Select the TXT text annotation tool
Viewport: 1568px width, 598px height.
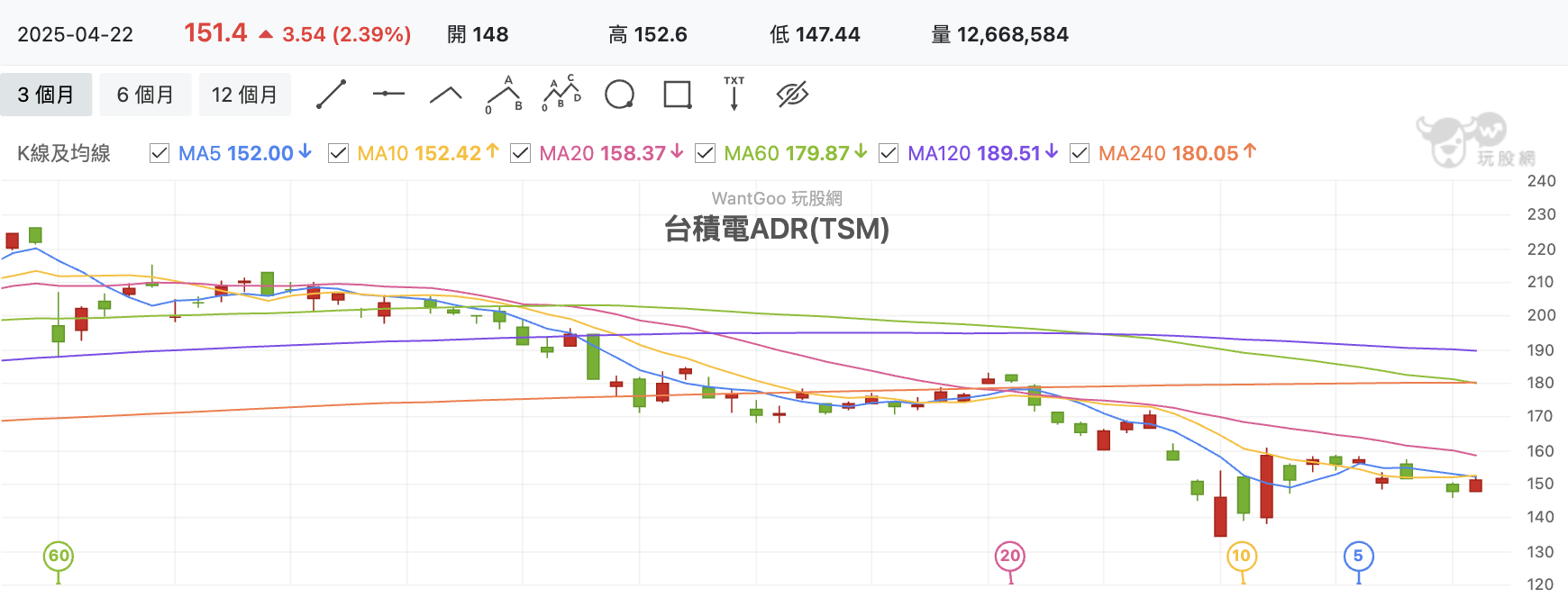point(734,94)
